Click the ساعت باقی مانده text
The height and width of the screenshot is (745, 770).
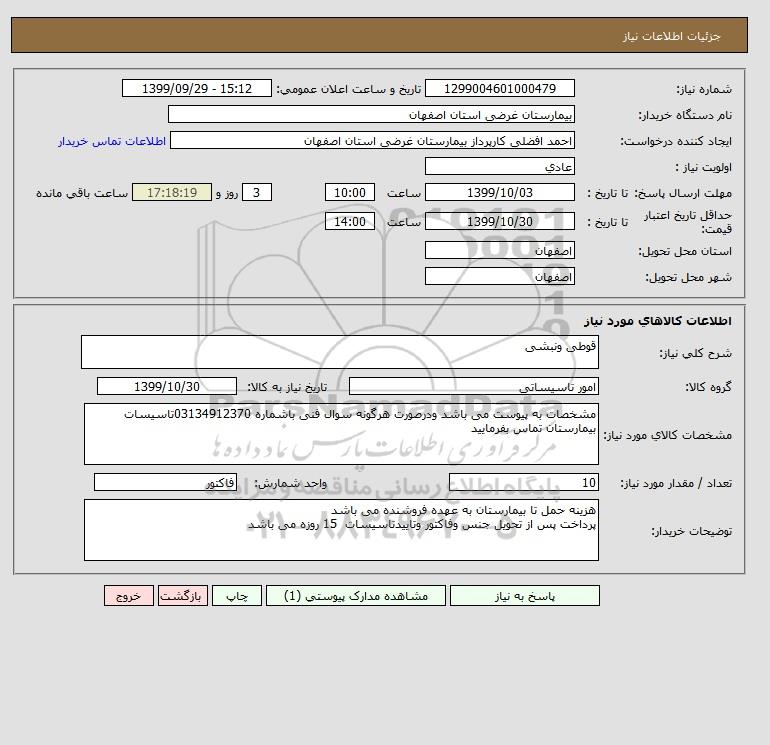[x=82, y=193]
